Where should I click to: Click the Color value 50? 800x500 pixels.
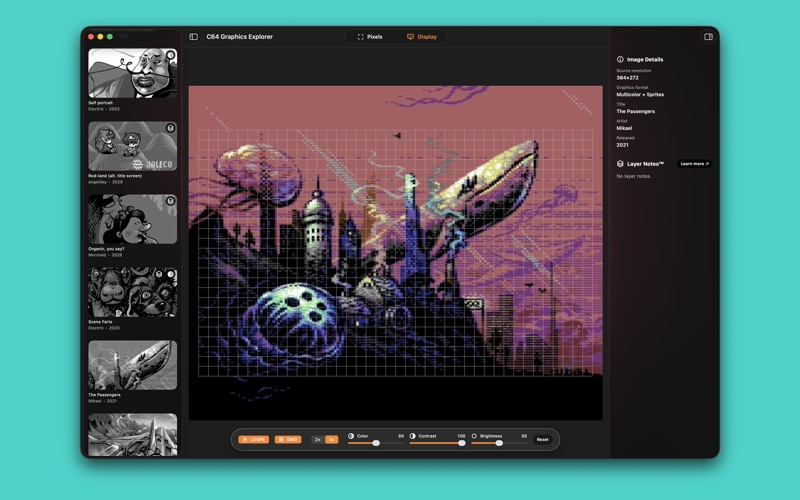(401, 436)
